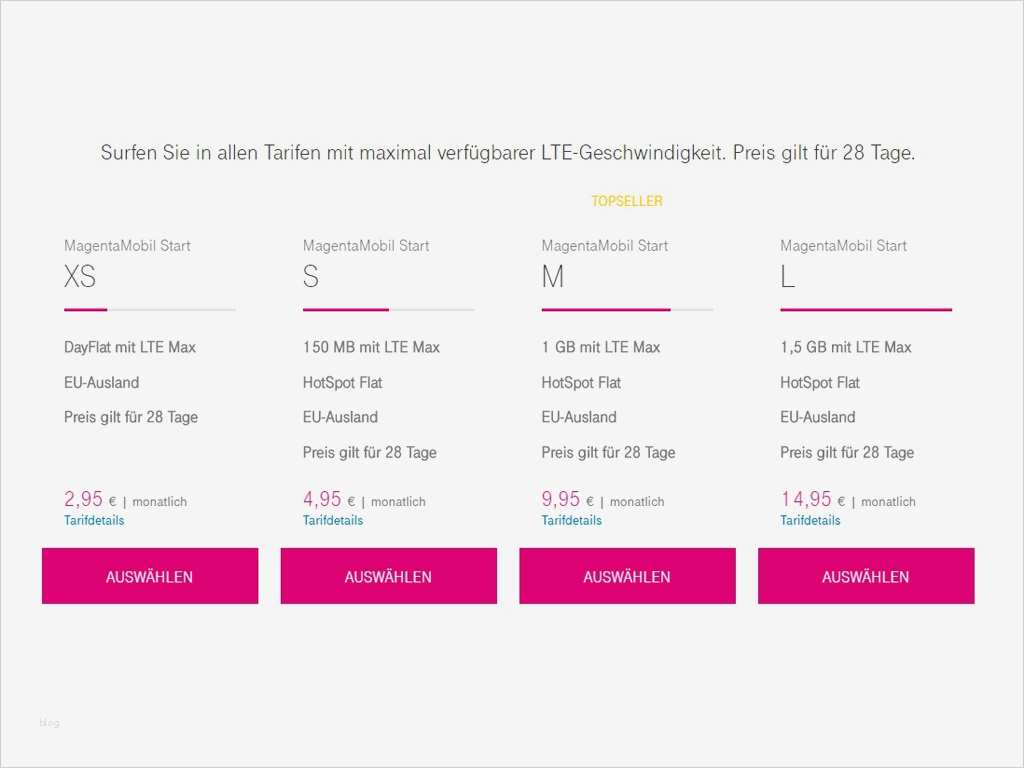Click the XS plan size heading

(x=80, y=277)
